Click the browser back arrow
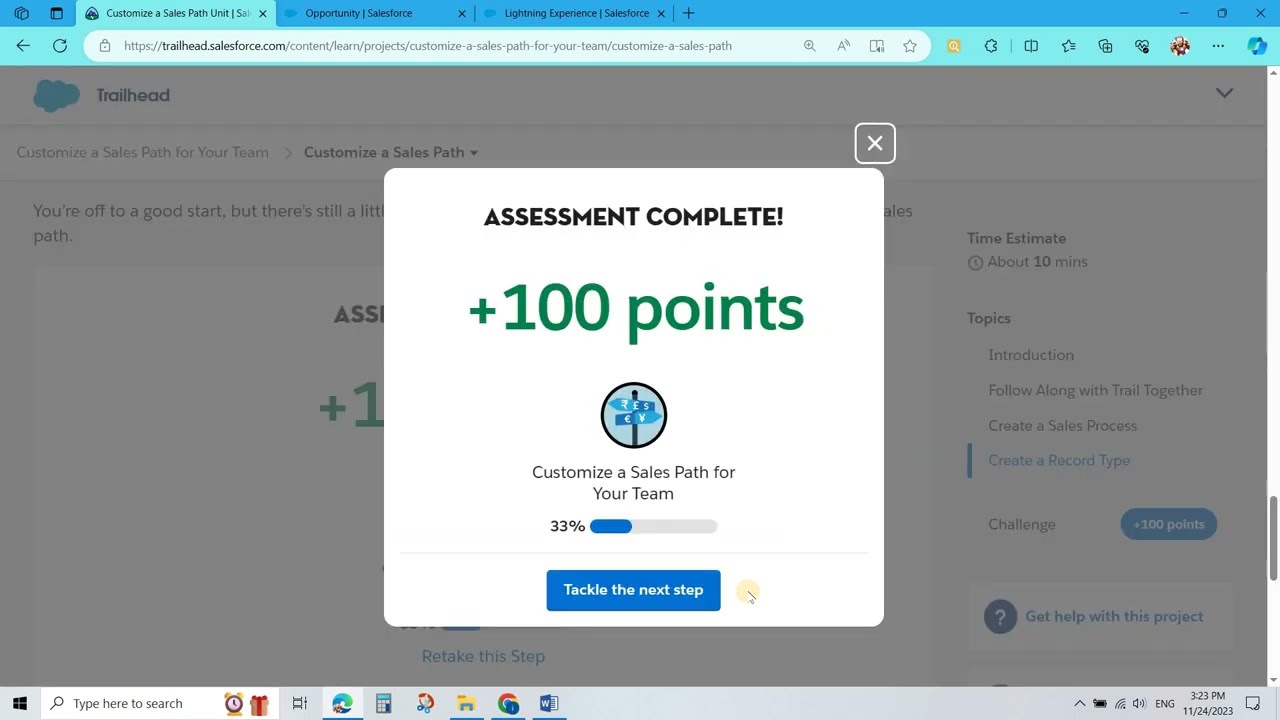The width and height of the screenshot is (1280, 720). [23, 46]
